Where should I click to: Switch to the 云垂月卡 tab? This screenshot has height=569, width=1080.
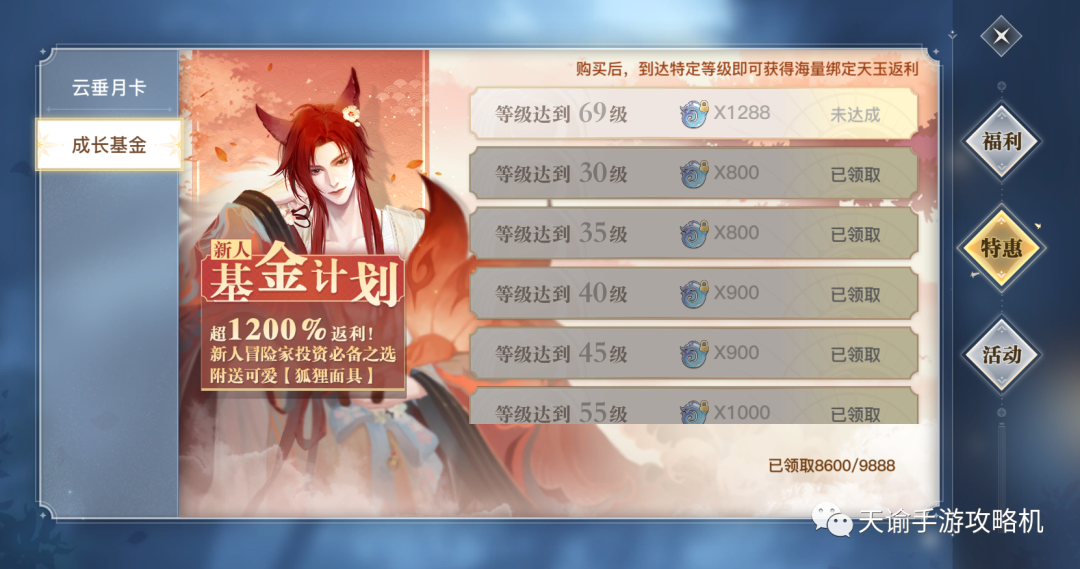109,87
